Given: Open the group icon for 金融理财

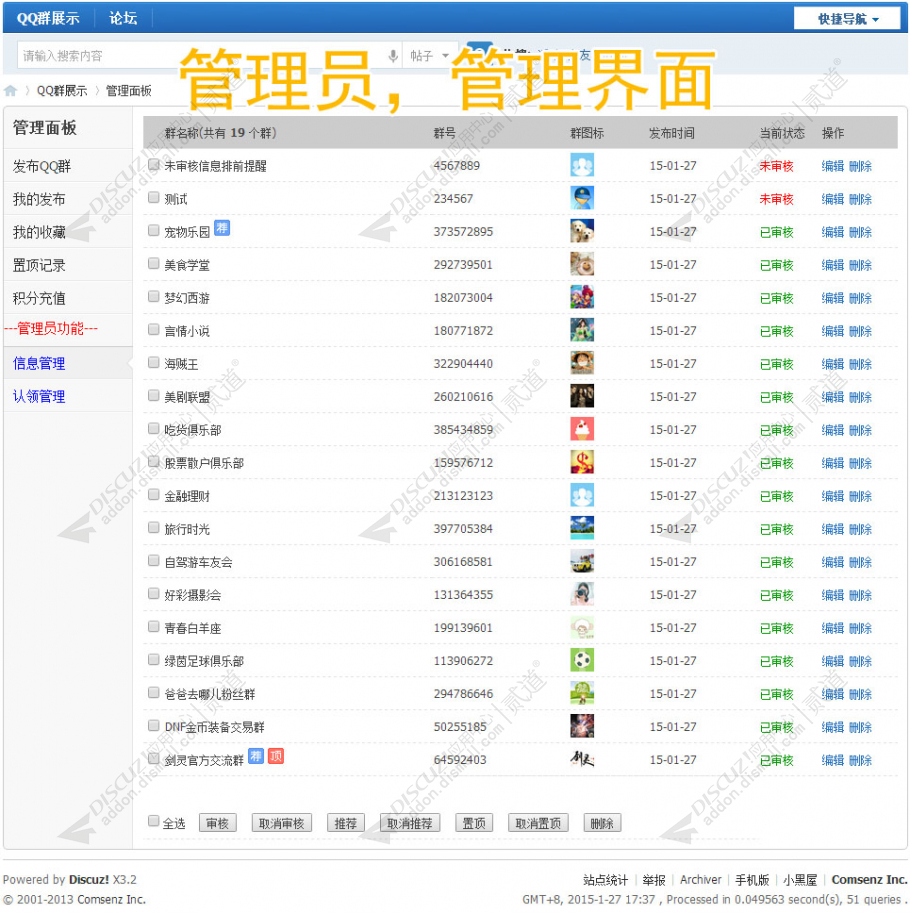Looking at the screenshot, I should click(x=582, y=496).
